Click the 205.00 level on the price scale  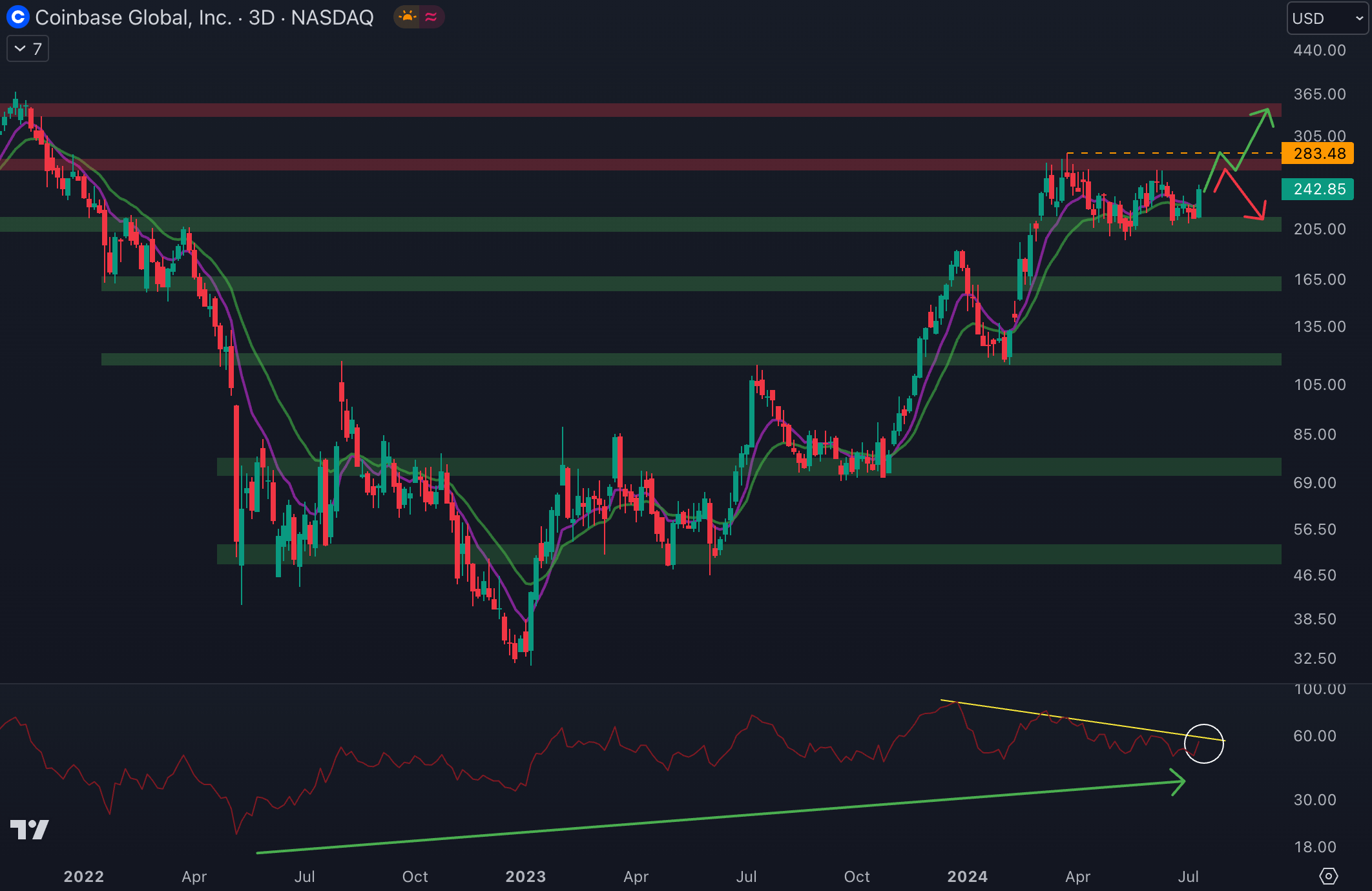[x=1319, y=229]
